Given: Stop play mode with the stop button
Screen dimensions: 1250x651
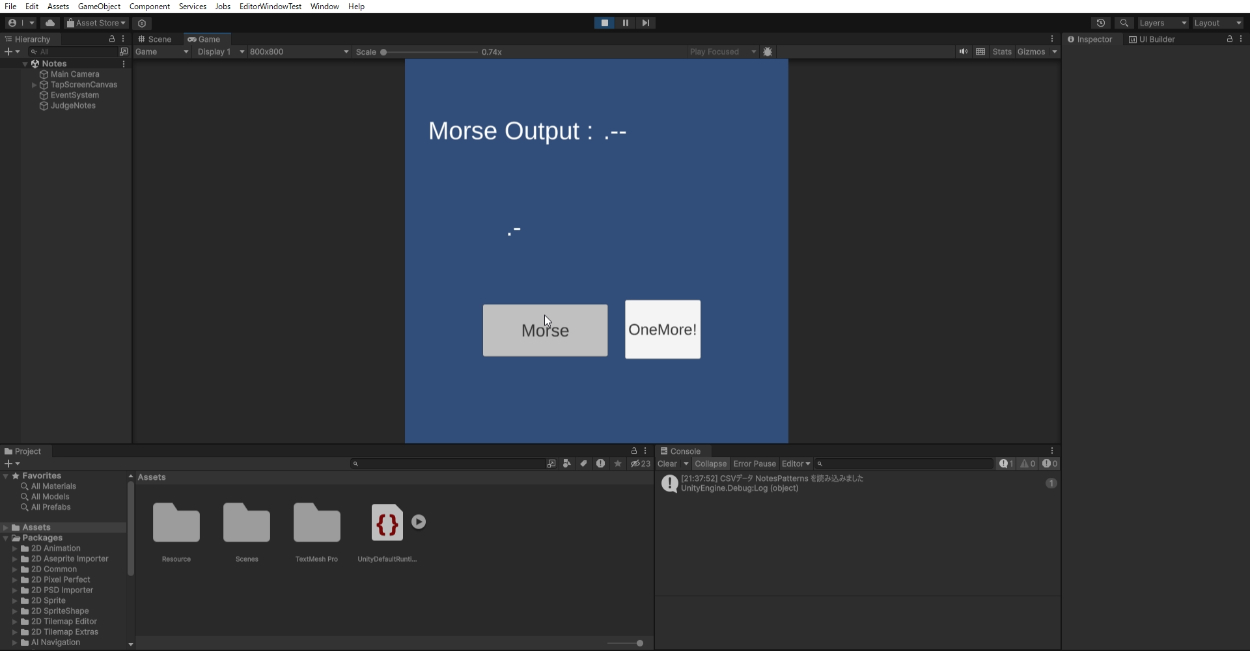Looking at the screenshot, I should tap(604, 23).
